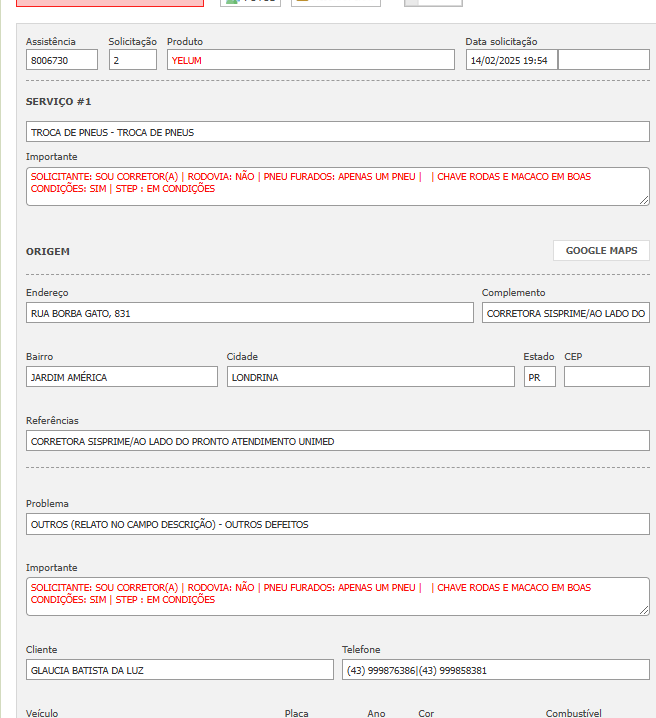Select the Problema field showing Outros
Viewport: 656px width, 718px height.
(x=337, y=524)
